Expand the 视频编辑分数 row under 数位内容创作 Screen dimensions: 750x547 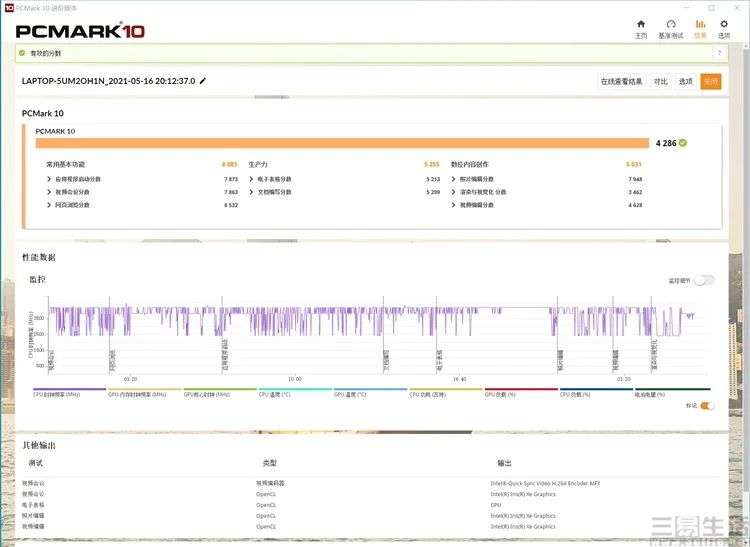coord(453,205)
